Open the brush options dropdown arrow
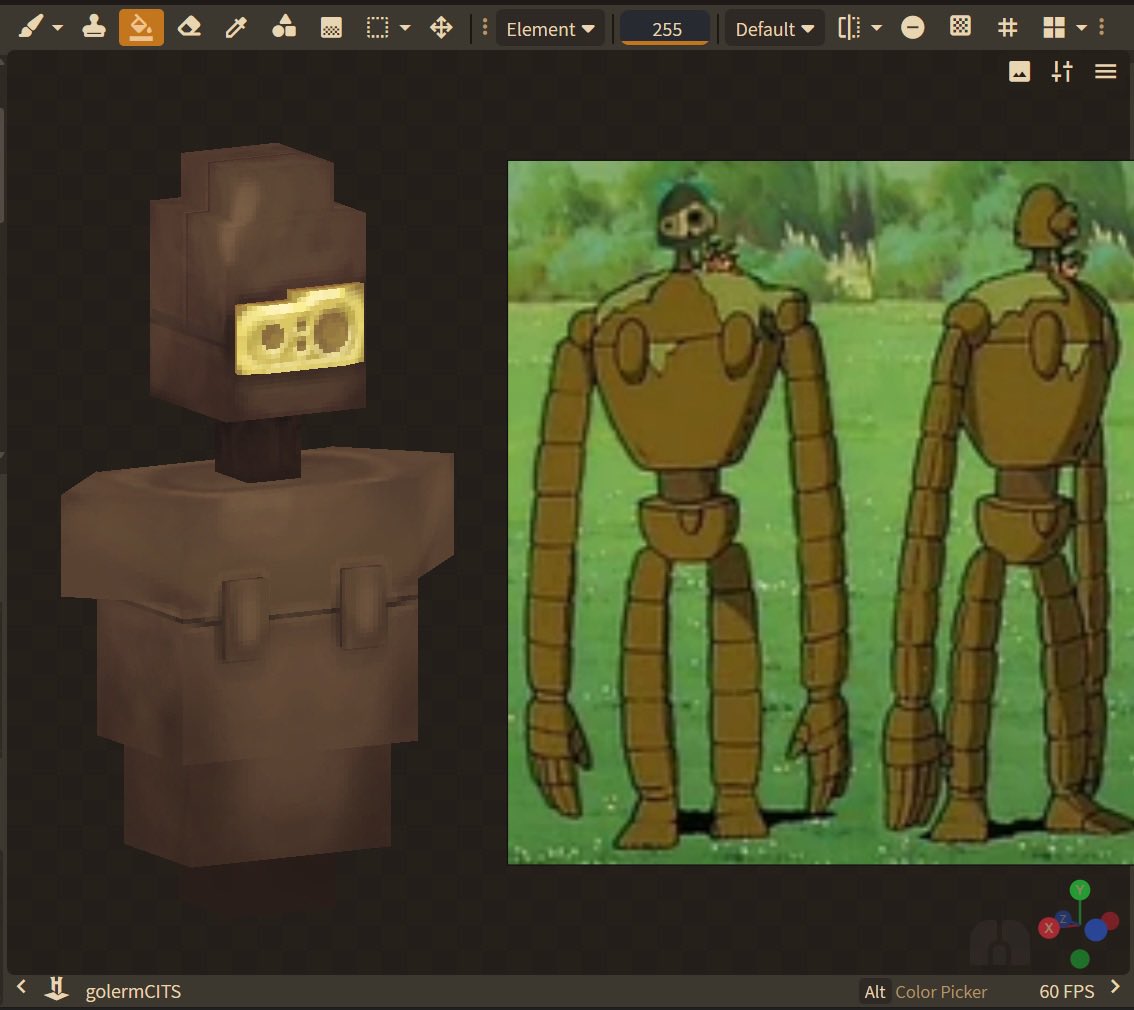The image size is (1134, 1010). point(58,28)
